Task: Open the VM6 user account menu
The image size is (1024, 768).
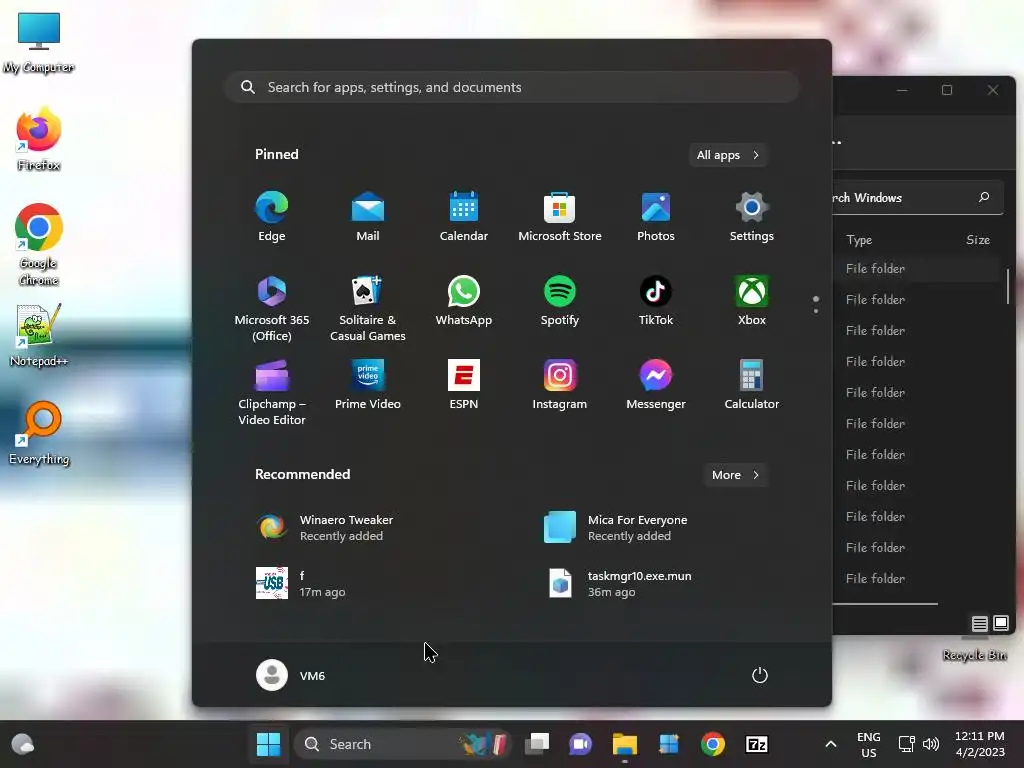Action: click(291, 675)
